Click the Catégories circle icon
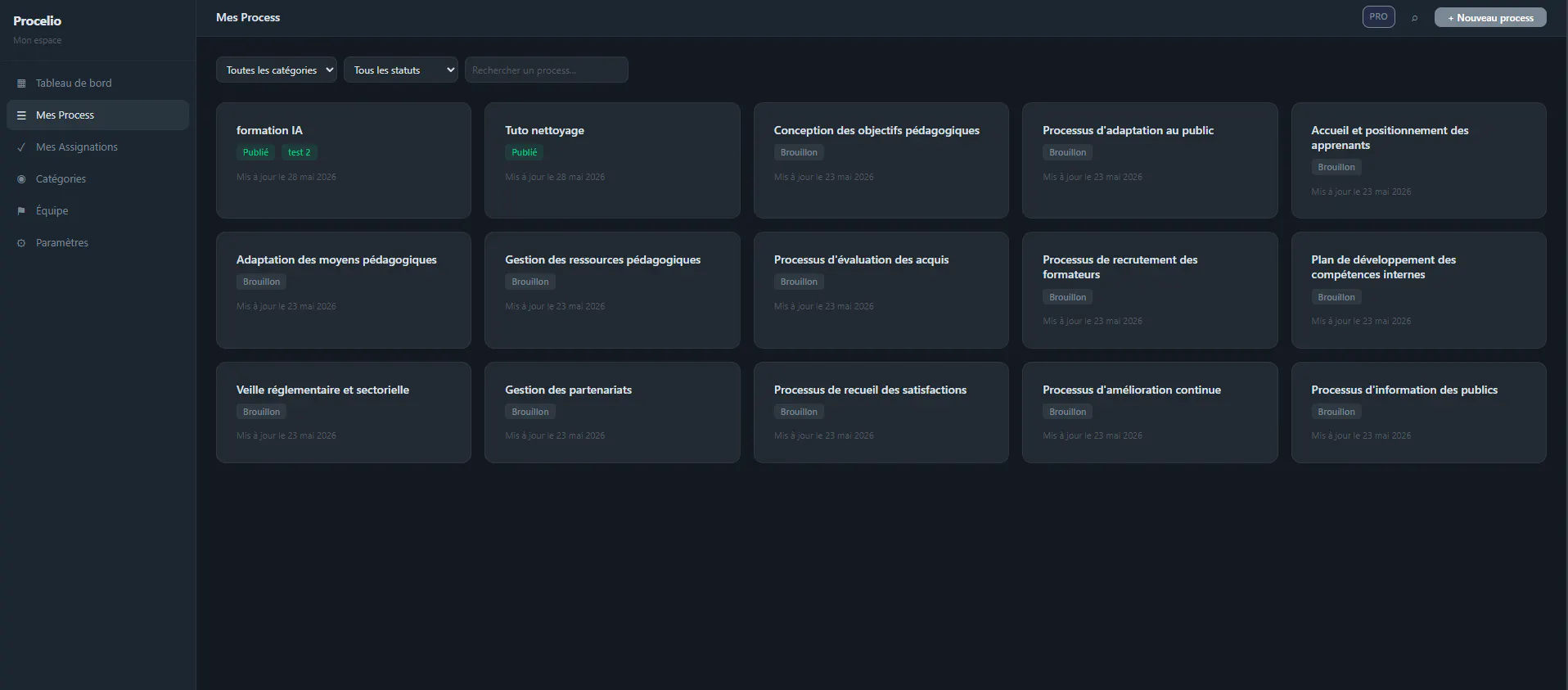1568x690 pixels. coord(21,179)
